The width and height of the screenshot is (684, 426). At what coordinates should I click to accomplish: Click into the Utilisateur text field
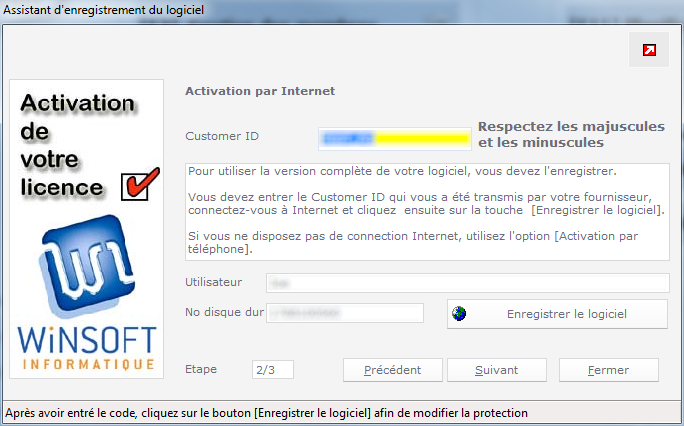[468, 283]
